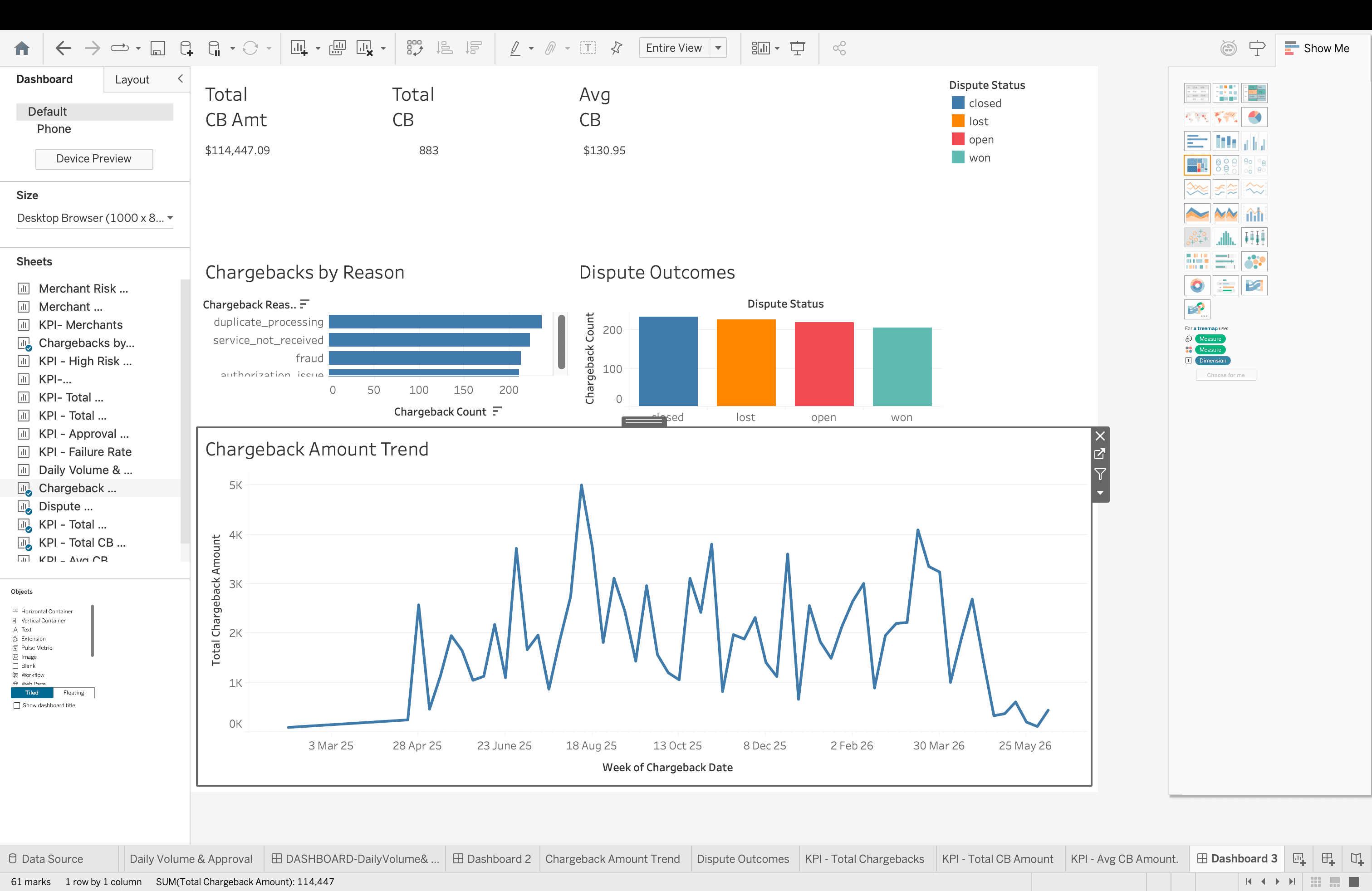Click Use as Filter funnel icon
1372x891 pixels.
(x=1099, y=475)
